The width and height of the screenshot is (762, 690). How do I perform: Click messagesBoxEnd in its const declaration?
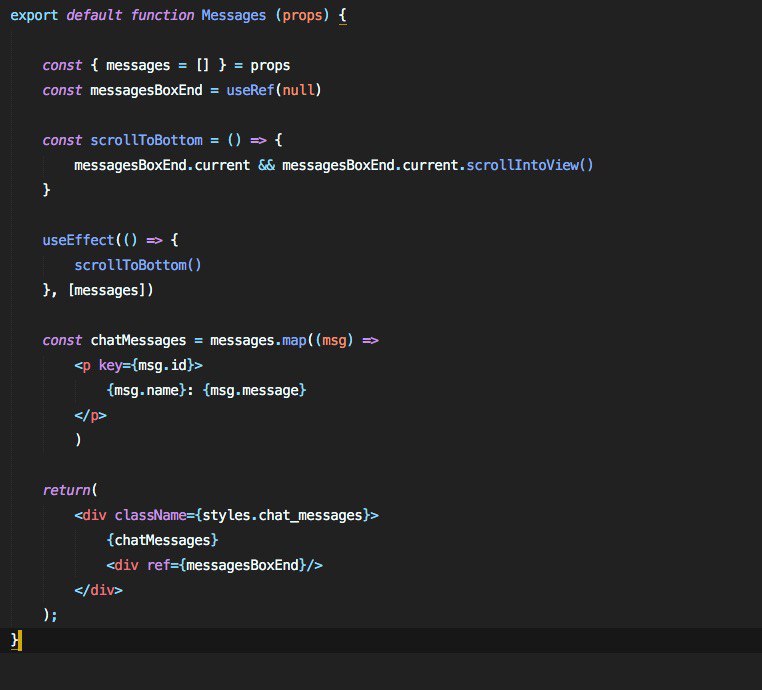pyautogui.click(x=146, y=90)
